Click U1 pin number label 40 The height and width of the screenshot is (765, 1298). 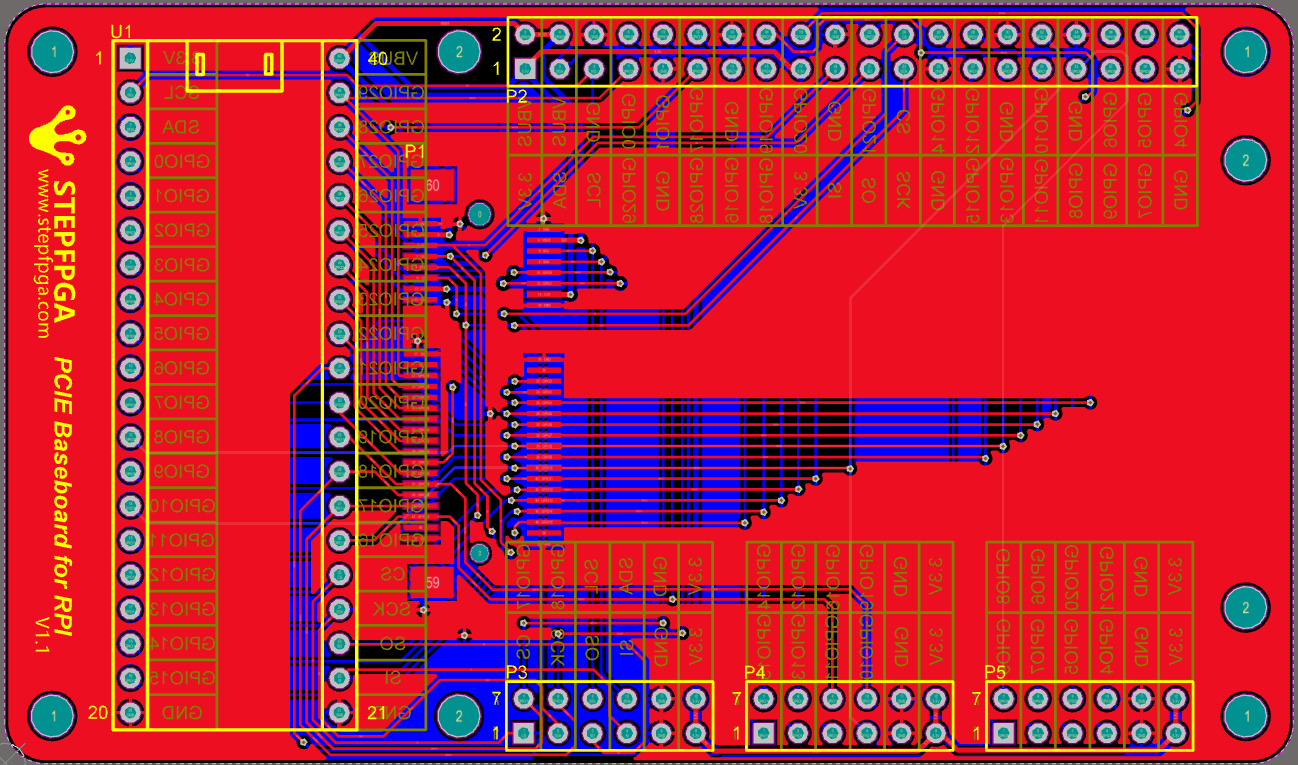tap(377, 59)
